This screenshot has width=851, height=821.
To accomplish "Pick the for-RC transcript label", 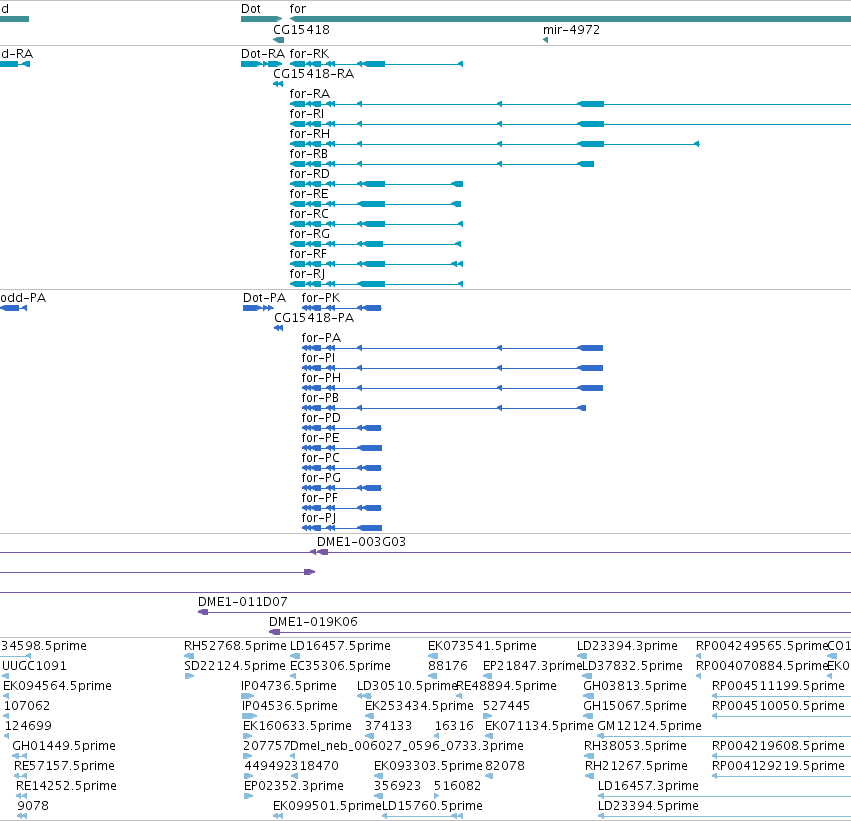I will (x=309, y=214).
